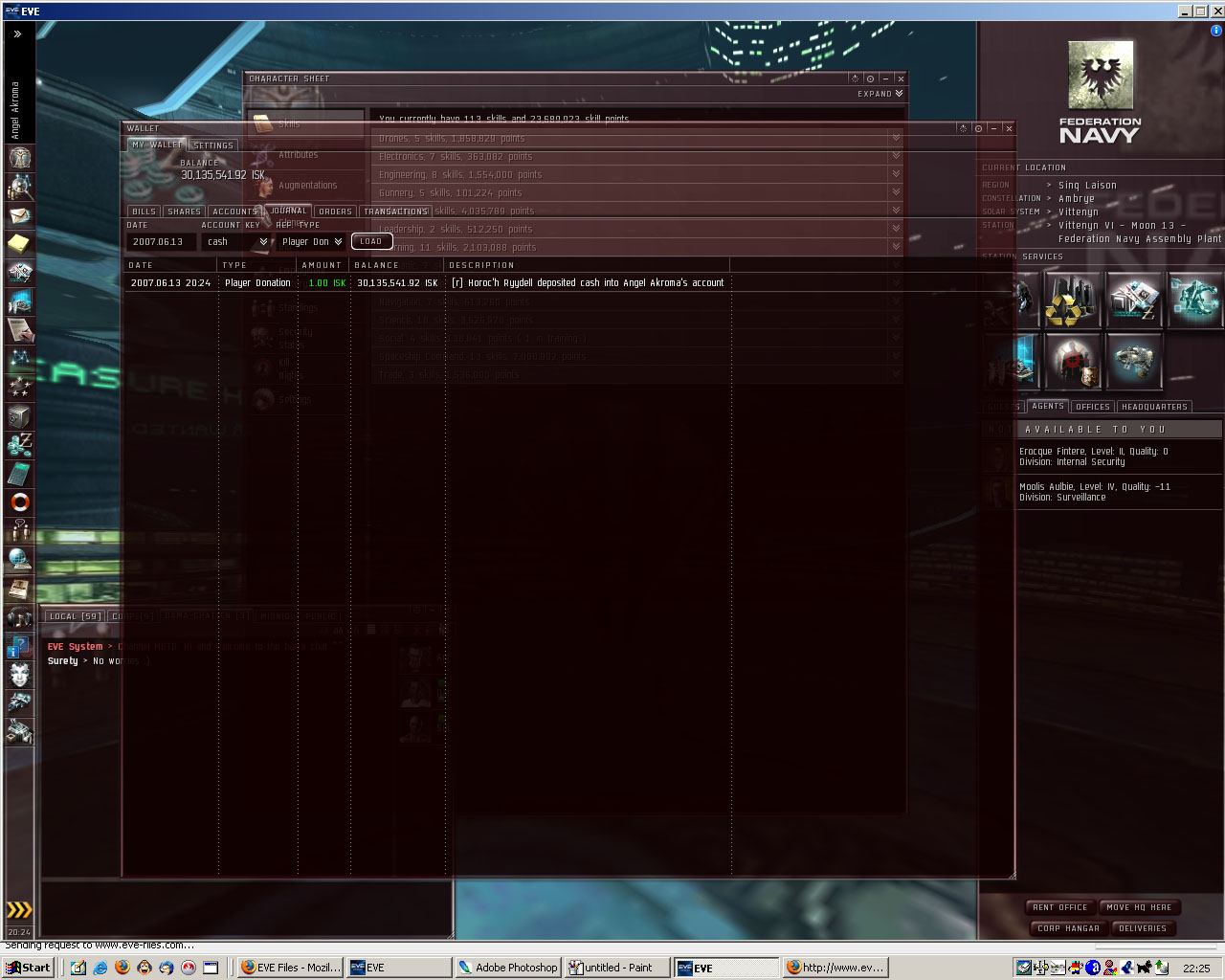Open the EVE Files Mozilla taskbar button
1225x980 pixels.
[x=290, y=968]
